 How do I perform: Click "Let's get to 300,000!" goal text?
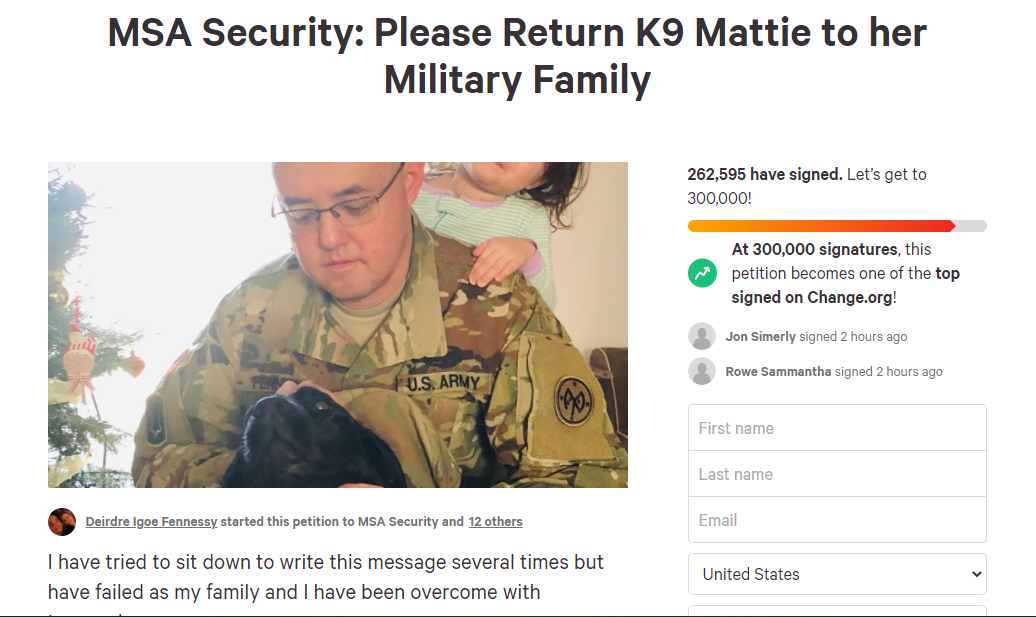click(x=886, y=175)
